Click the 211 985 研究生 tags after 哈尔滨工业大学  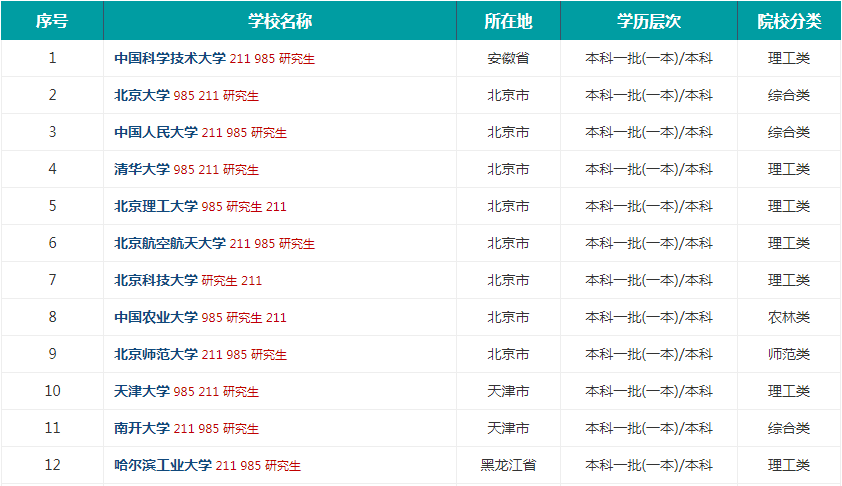click(258, 466)
